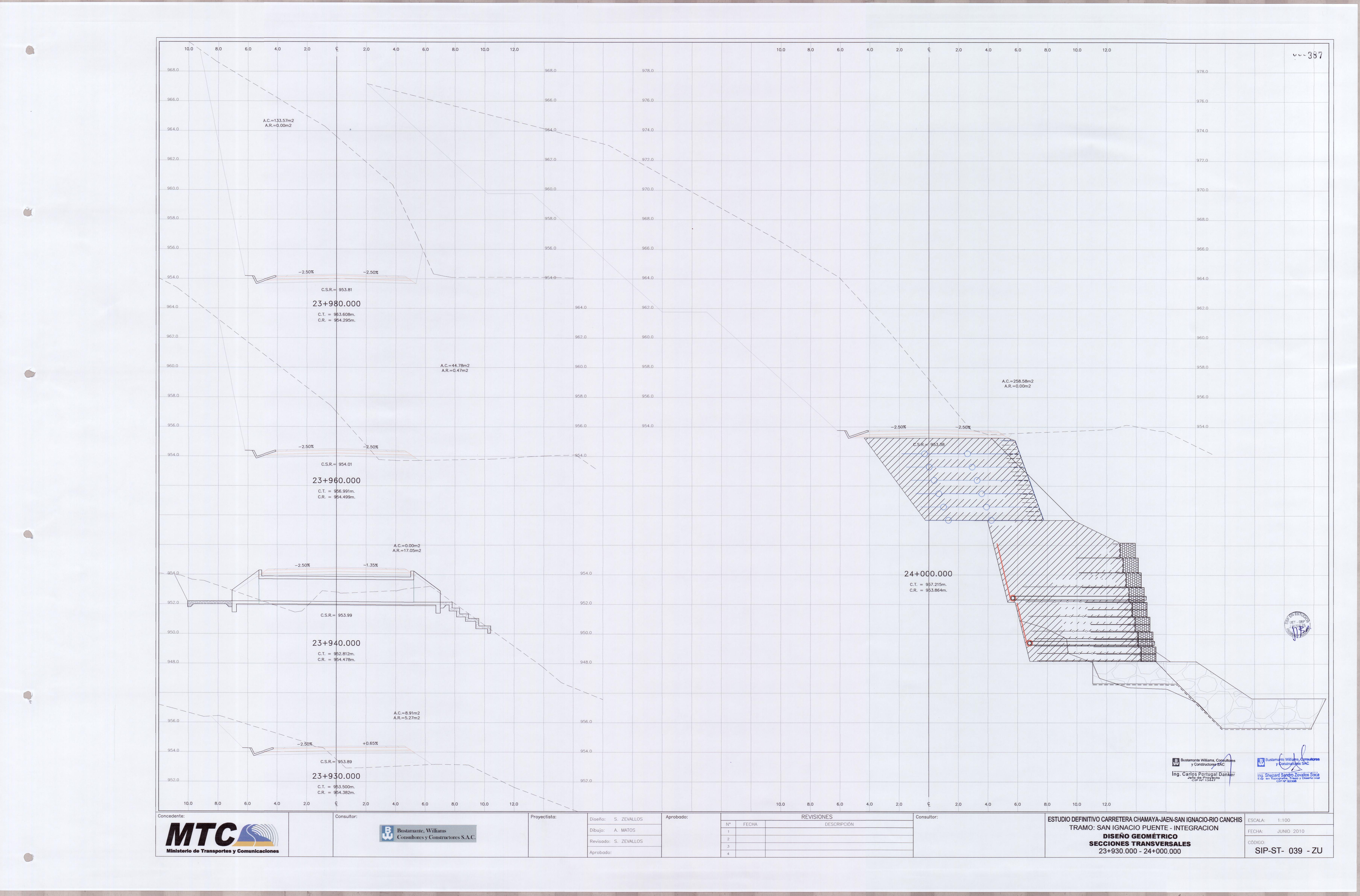Click the drawing code SIP-ST- 039 - ZU

[x=1289, y=851]
